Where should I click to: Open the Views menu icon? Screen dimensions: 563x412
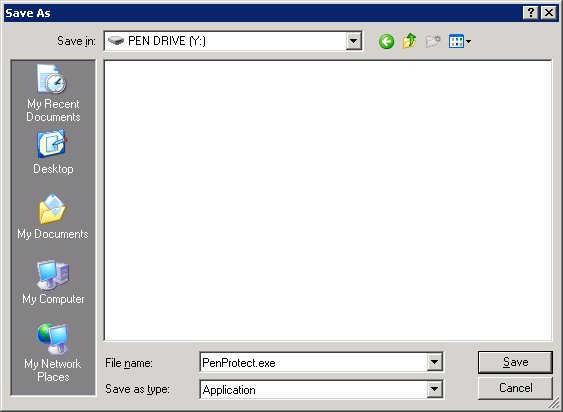coord(456,41)
